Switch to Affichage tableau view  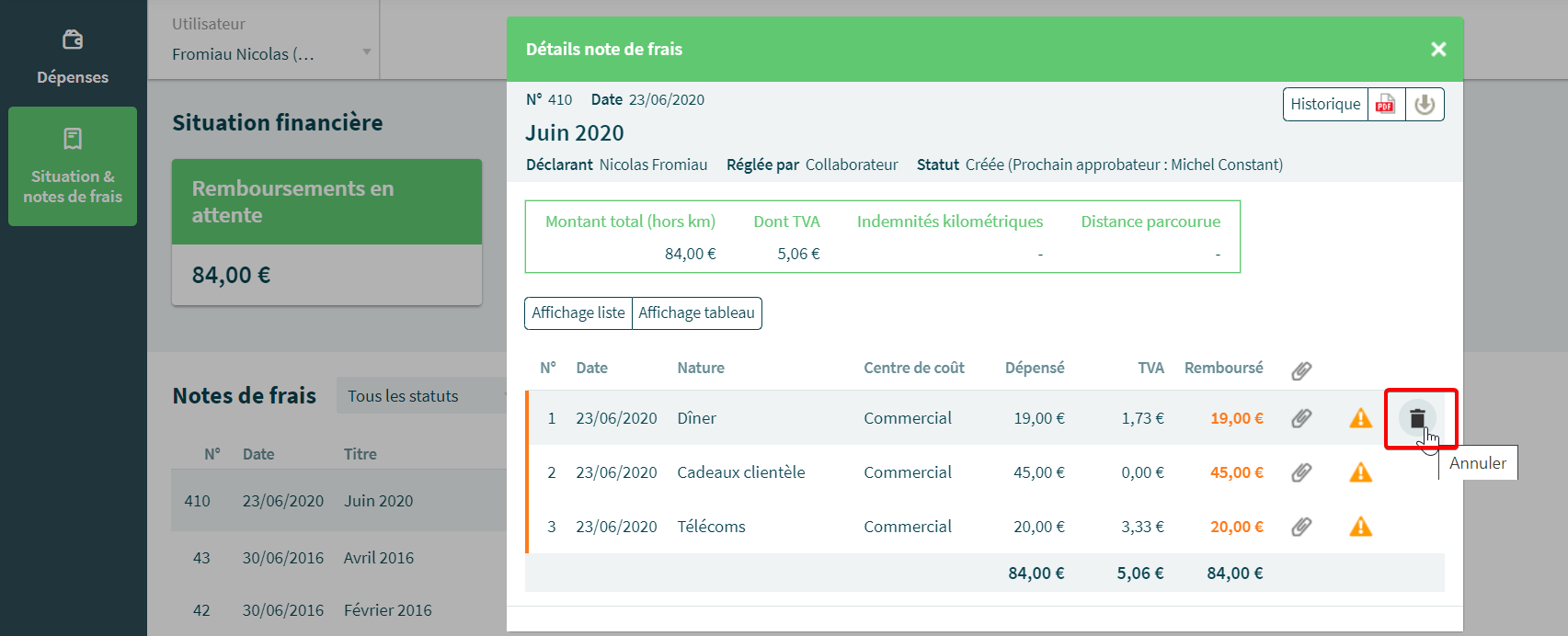click(696, 312)
